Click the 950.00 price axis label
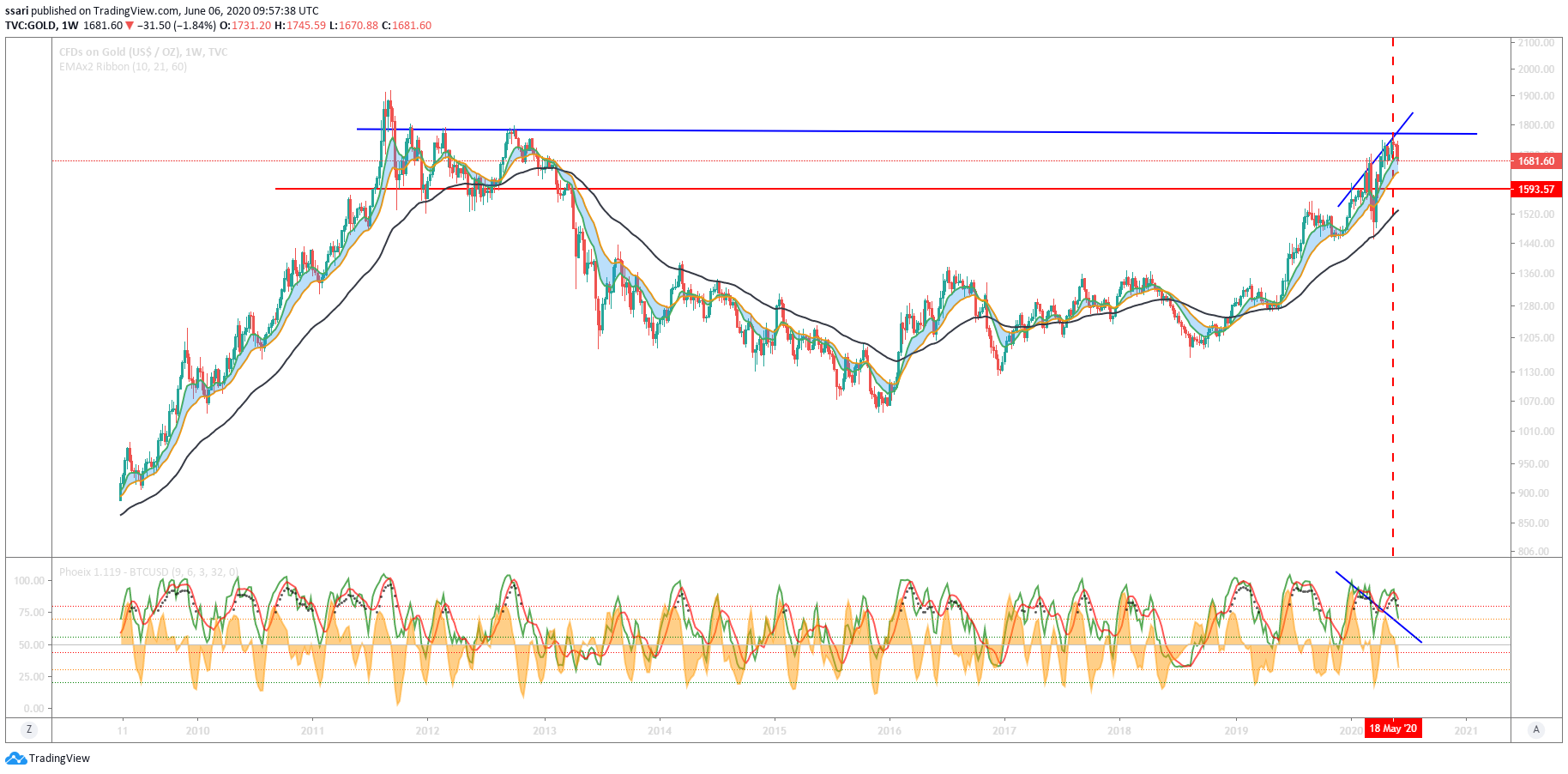This screenshot has height=774, width=1568. [x=1534, y=464]
